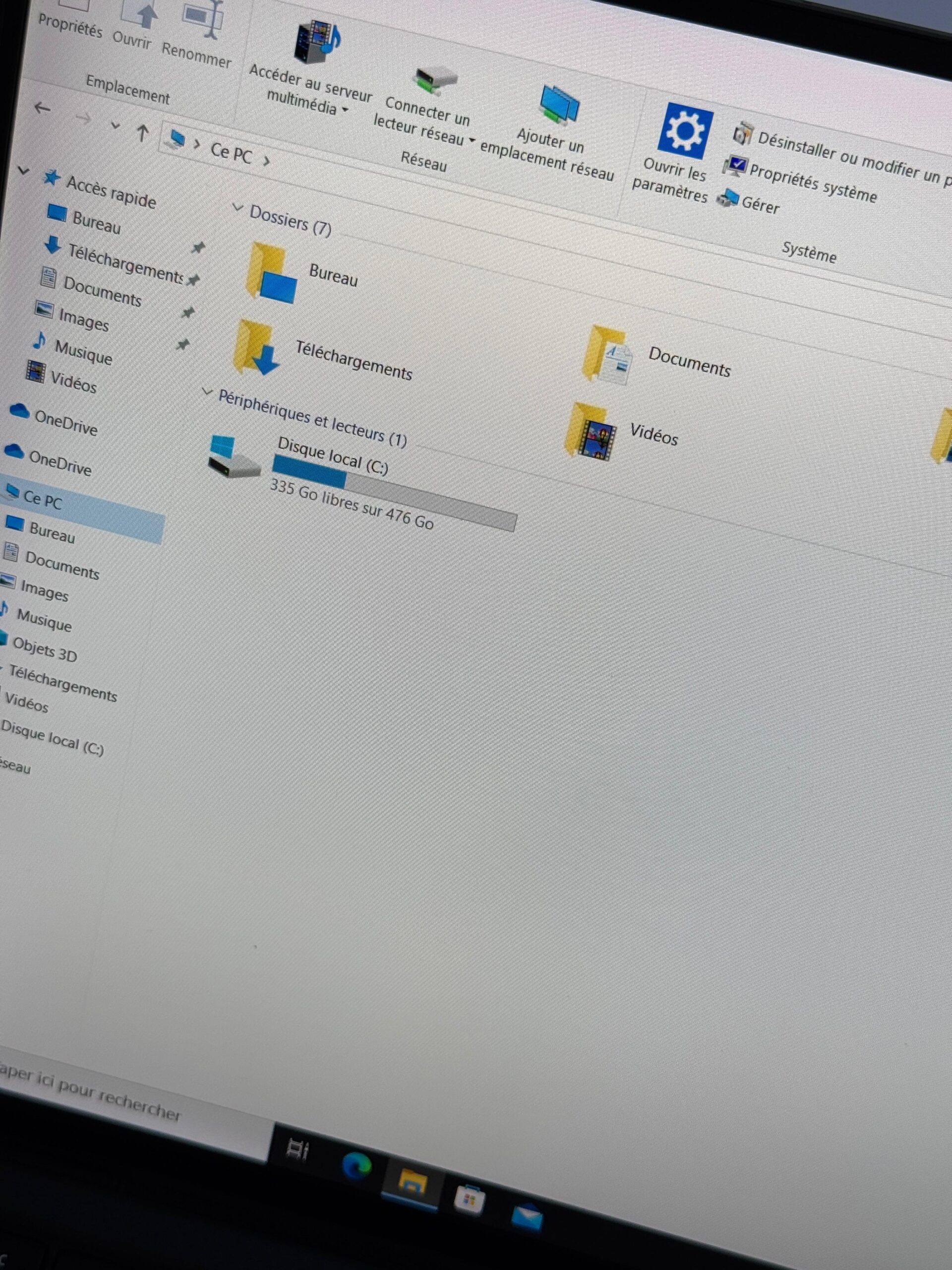Open Propriétés système
Screen dimensions: 952x1270
click(800, 179)
